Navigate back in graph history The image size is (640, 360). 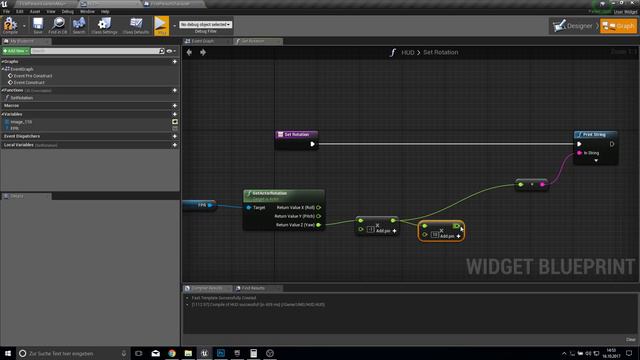click(x=189, y=52)
